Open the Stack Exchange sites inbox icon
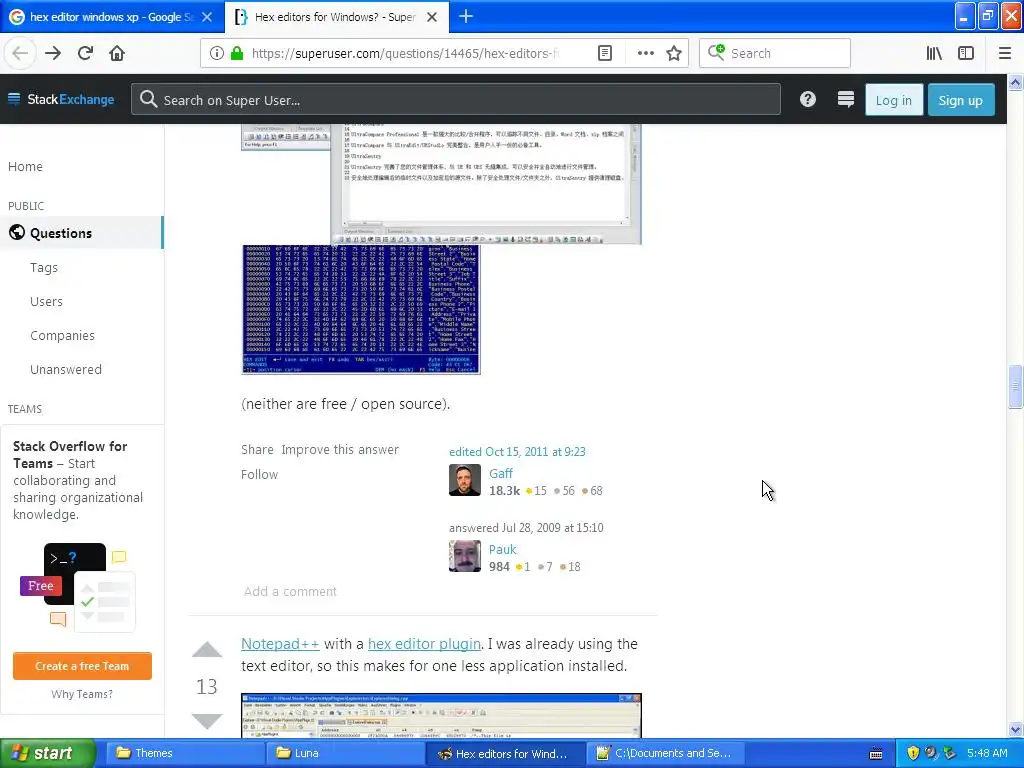1024x768 pixels. [846, 99]
